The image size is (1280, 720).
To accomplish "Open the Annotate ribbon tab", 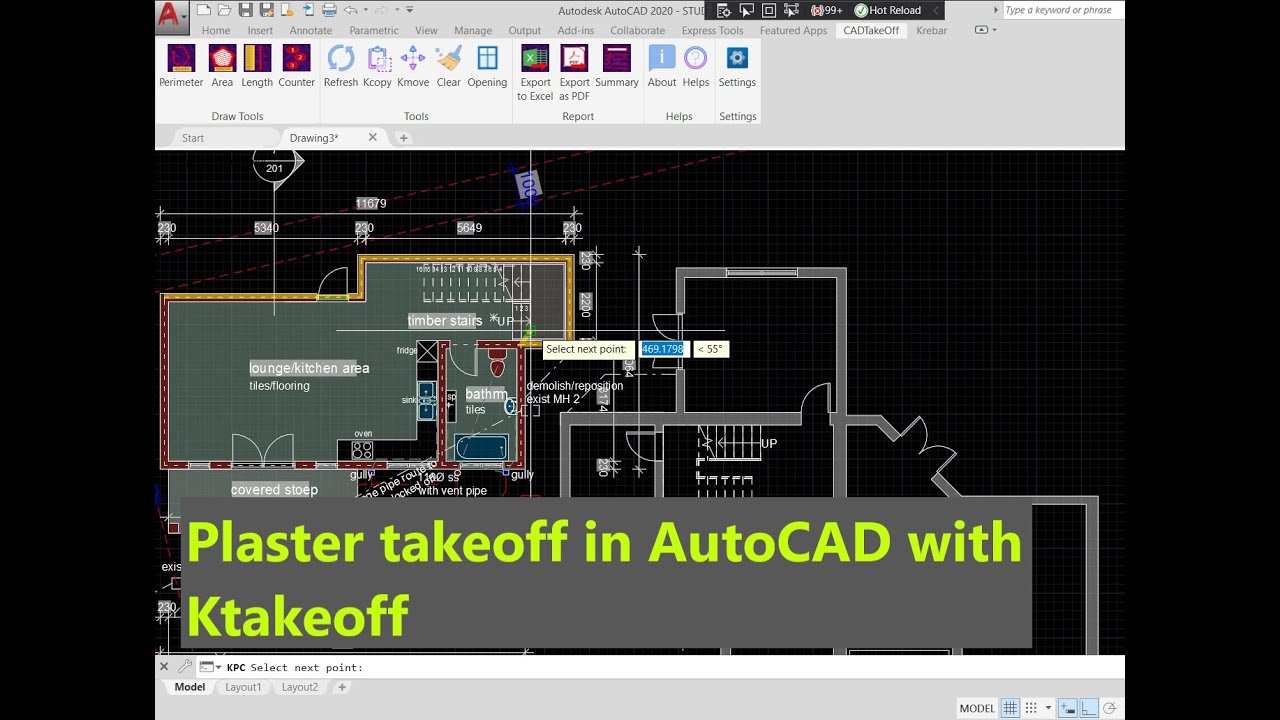I will 311,30.
